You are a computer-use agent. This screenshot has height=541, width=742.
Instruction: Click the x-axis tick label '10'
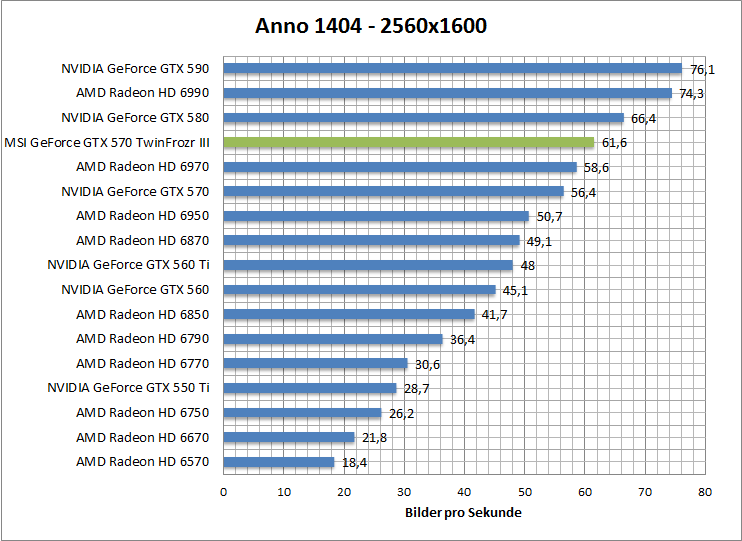(284, 492)
